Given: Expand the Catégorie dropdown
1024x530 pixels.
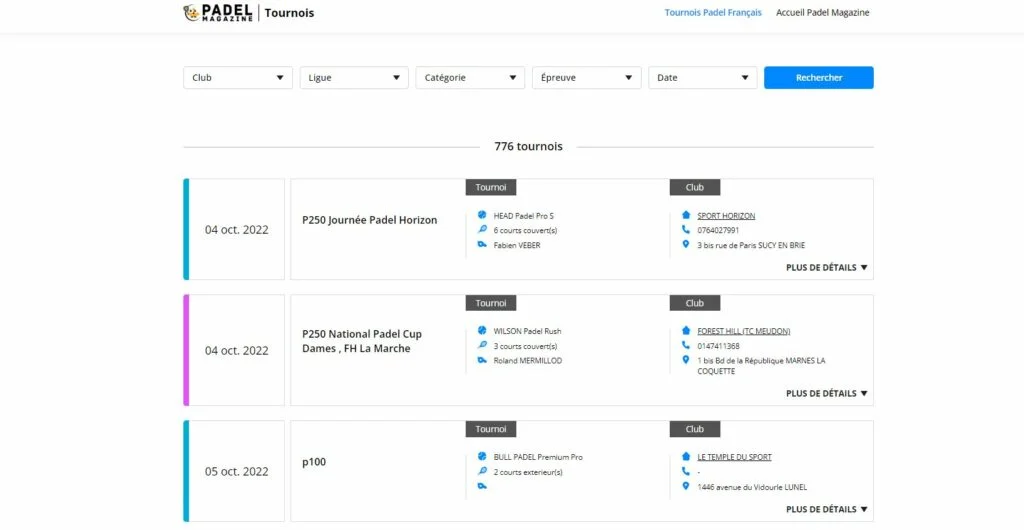Looking at the screenshot, I should point(470,78).
